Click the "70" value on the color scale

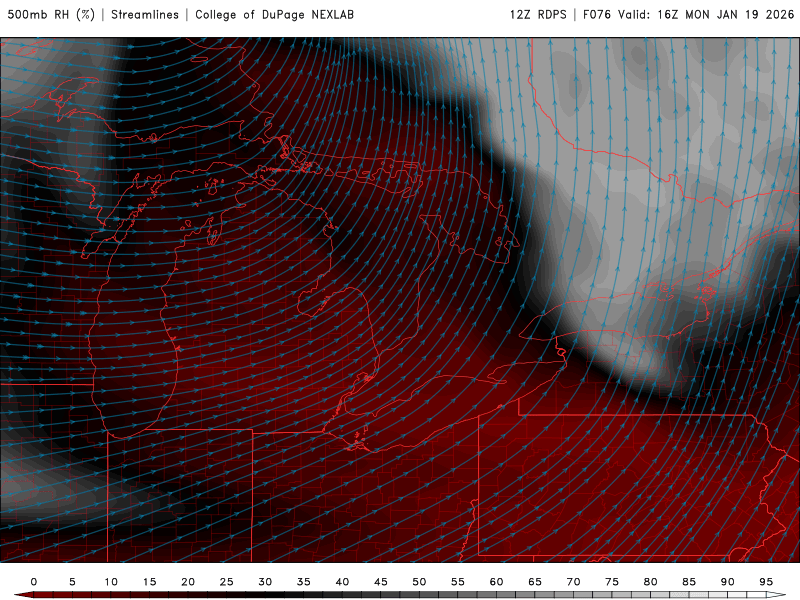pos(573,582)
